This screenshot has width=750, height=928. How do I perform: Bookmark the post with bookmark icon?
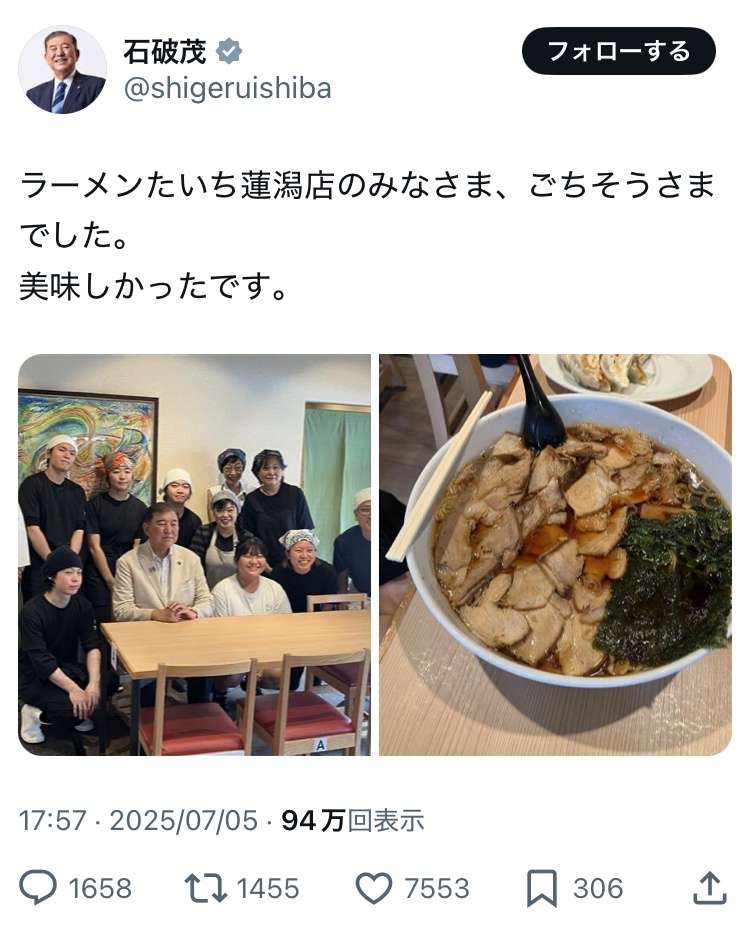541,888
